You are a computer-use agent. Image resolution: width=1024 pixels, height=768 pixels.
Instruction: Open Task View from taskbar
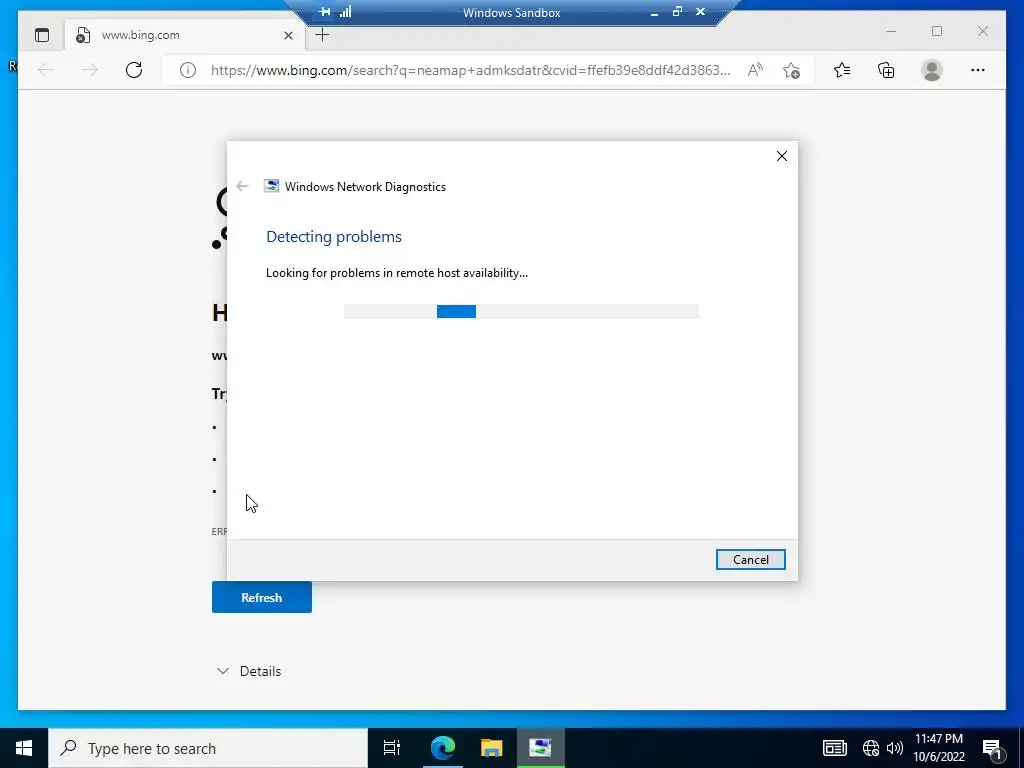tap(392, 748)
